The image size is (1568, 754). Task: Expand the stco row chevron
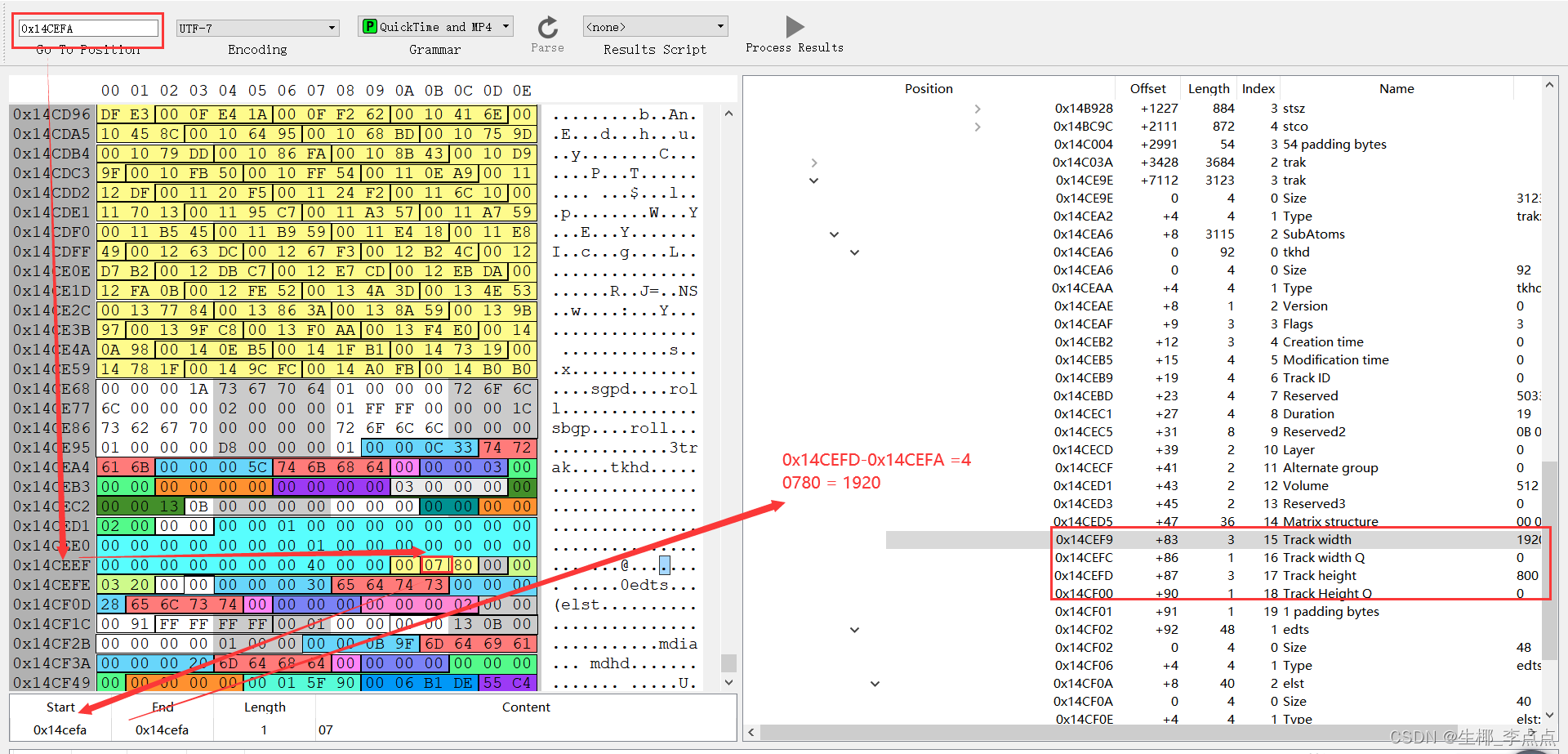click(x=978, y=127)
